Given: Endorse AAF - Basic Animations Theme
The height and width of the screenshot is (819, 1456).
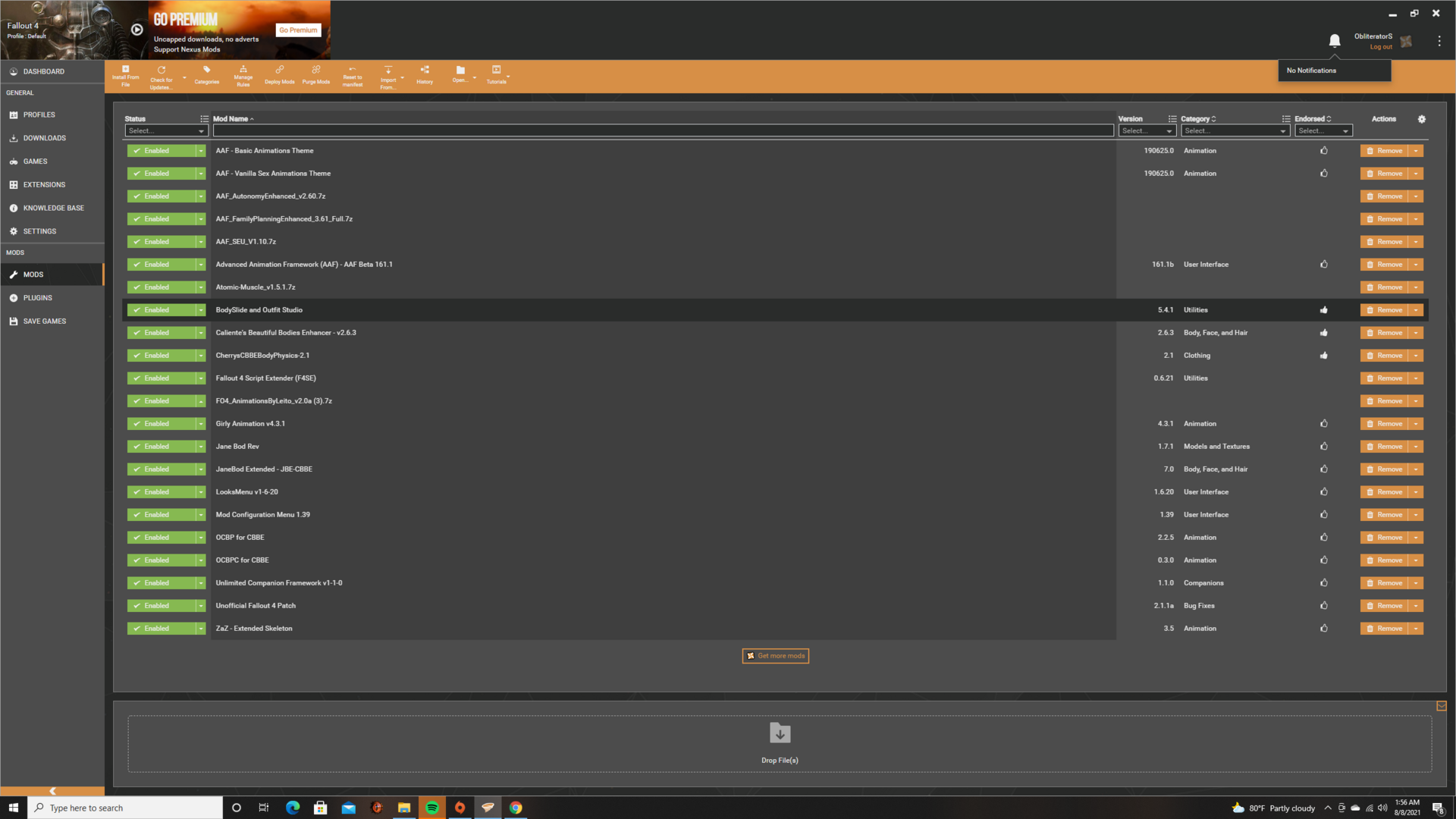Looking at the screenshot, I should coord(1324,151).
